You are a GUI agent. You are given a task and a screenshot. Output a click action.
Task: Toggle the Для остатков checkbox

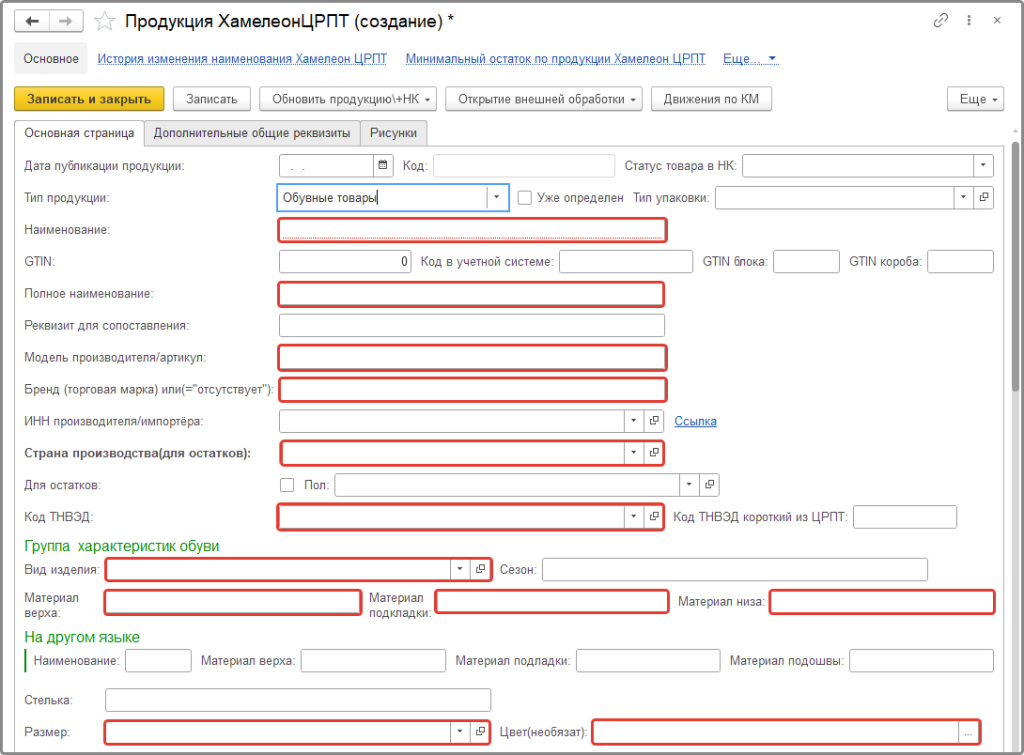287,485
